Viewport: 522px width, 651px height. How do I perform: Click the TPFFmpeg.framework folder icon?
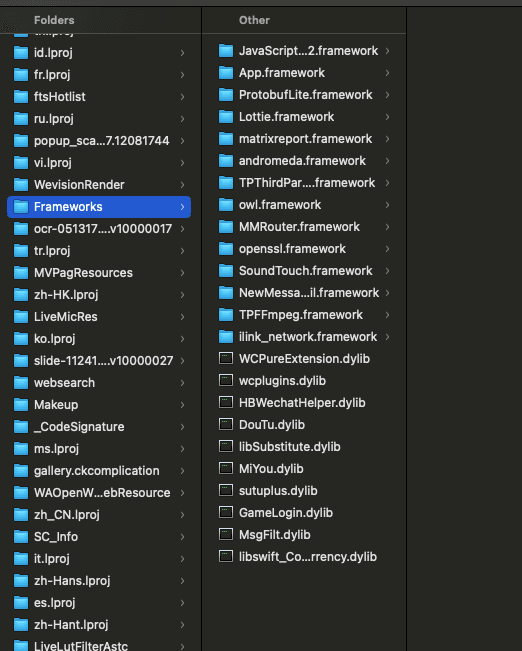click(226, 315)
